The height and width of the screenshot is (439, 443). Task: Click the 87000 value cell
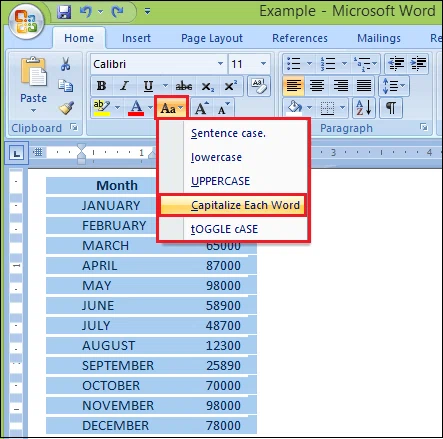[x=223, y=266]
